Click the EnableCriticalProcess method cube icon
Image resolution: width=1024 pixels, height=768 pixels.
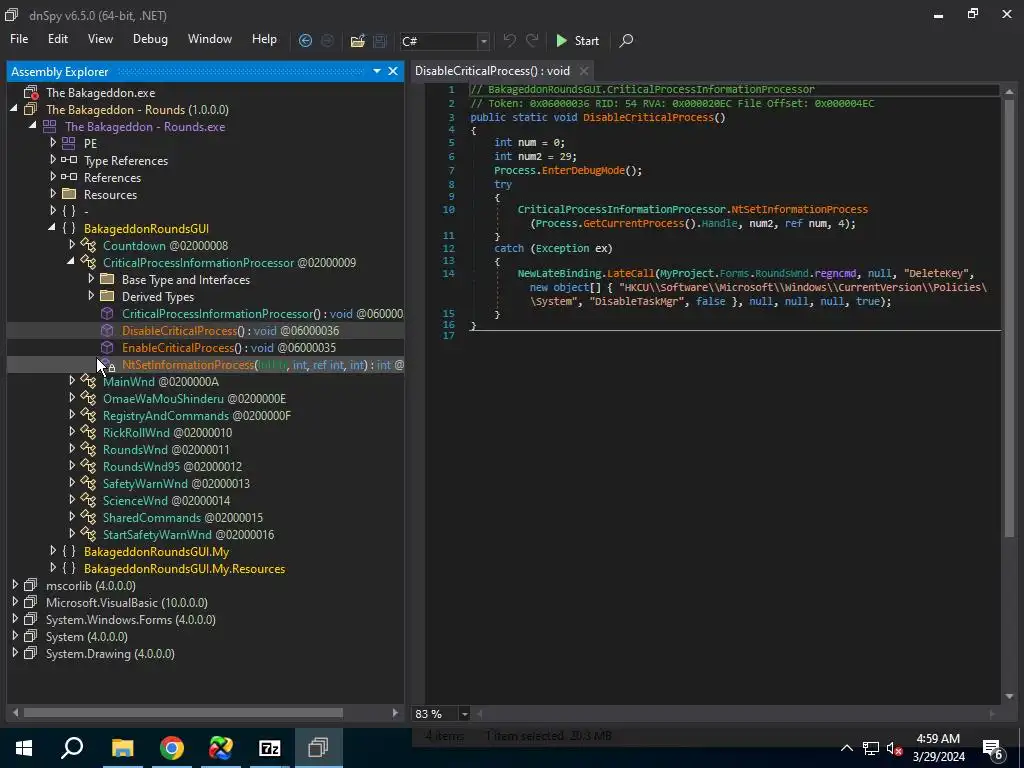[107, 347]
